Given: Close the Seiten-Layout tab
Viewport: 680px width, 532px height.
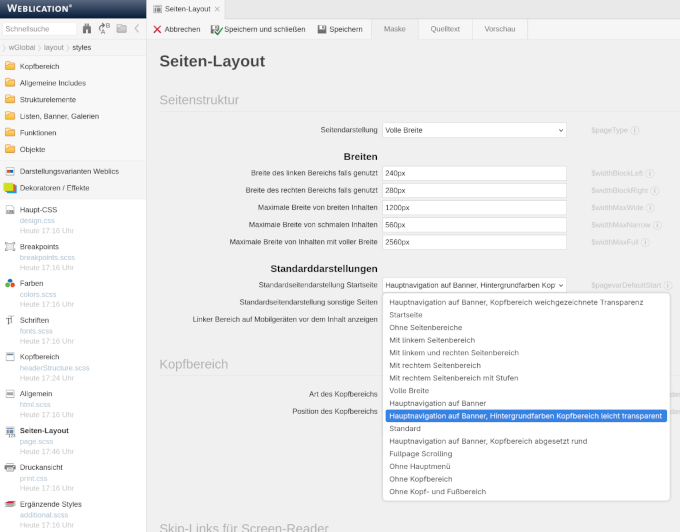Looking at the screenshot, I should click(217, 9).
